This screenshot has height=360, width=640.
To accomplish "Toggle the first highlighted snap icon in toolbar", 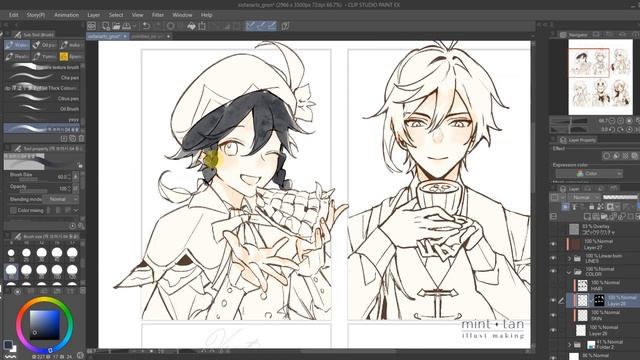I will (x=251, y=26).
